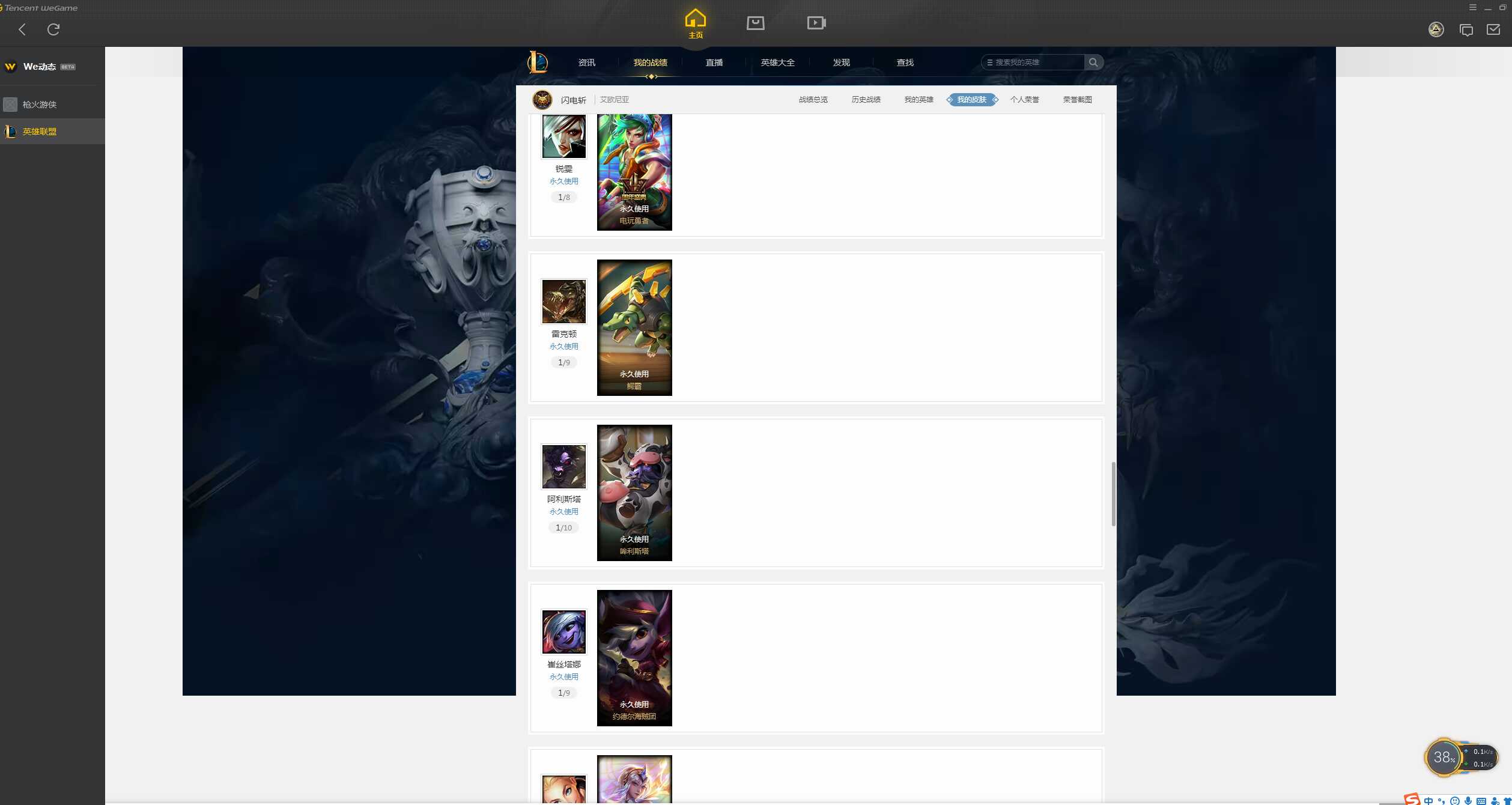Click the 直播 navigation link
1512x805 pixels.
point(714,62)
